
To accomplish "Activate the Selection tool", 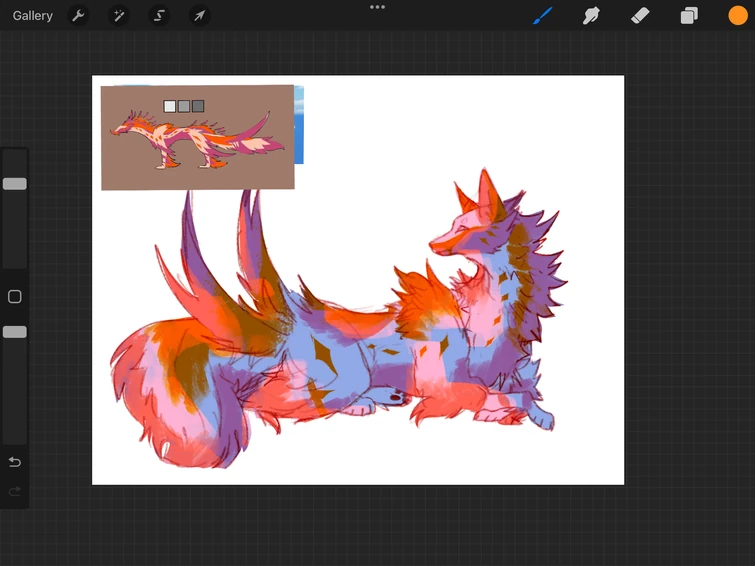I will pos(159,16).
